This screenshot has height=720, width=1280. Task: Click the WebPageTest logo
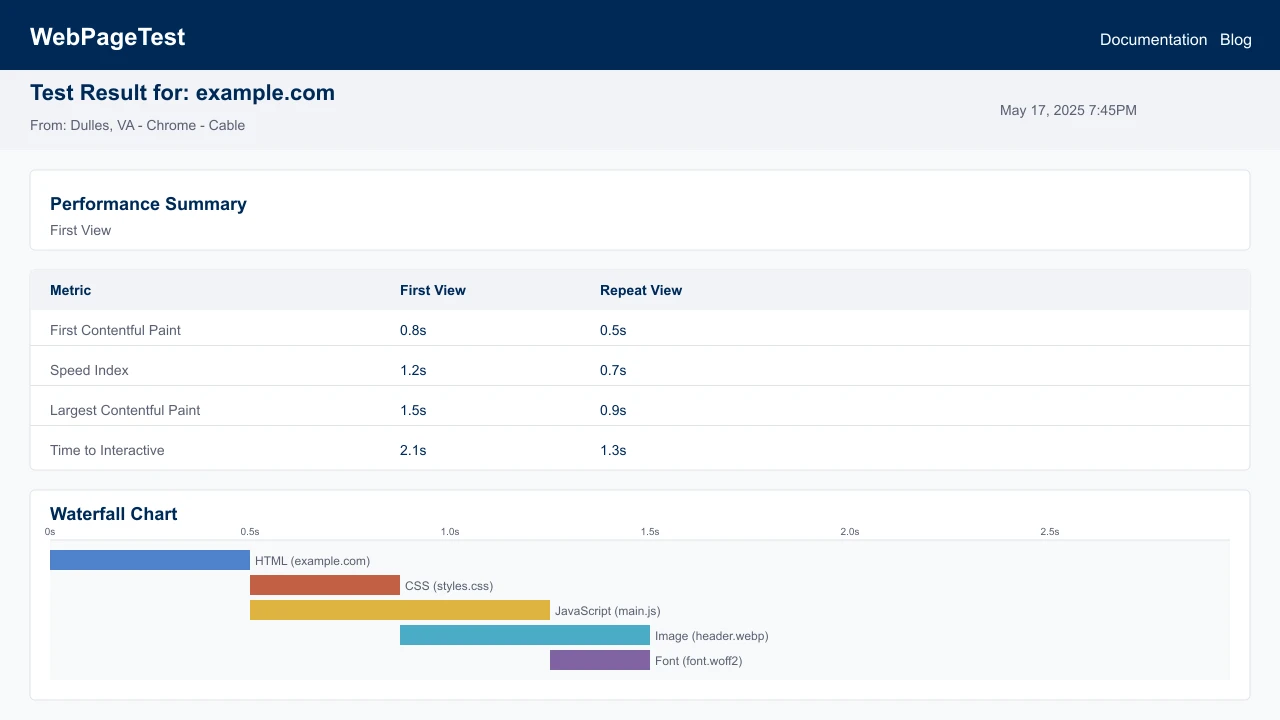point(108,37)
